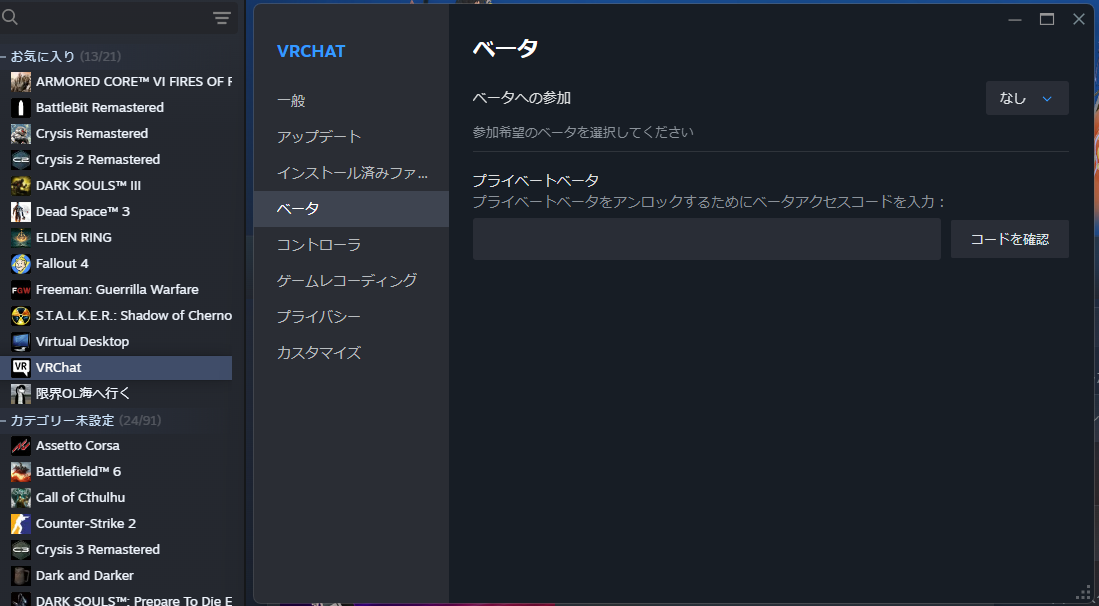Click the Crysis 2 Remastered icon
1099x606 pixels.
click(x=21, y=160)
